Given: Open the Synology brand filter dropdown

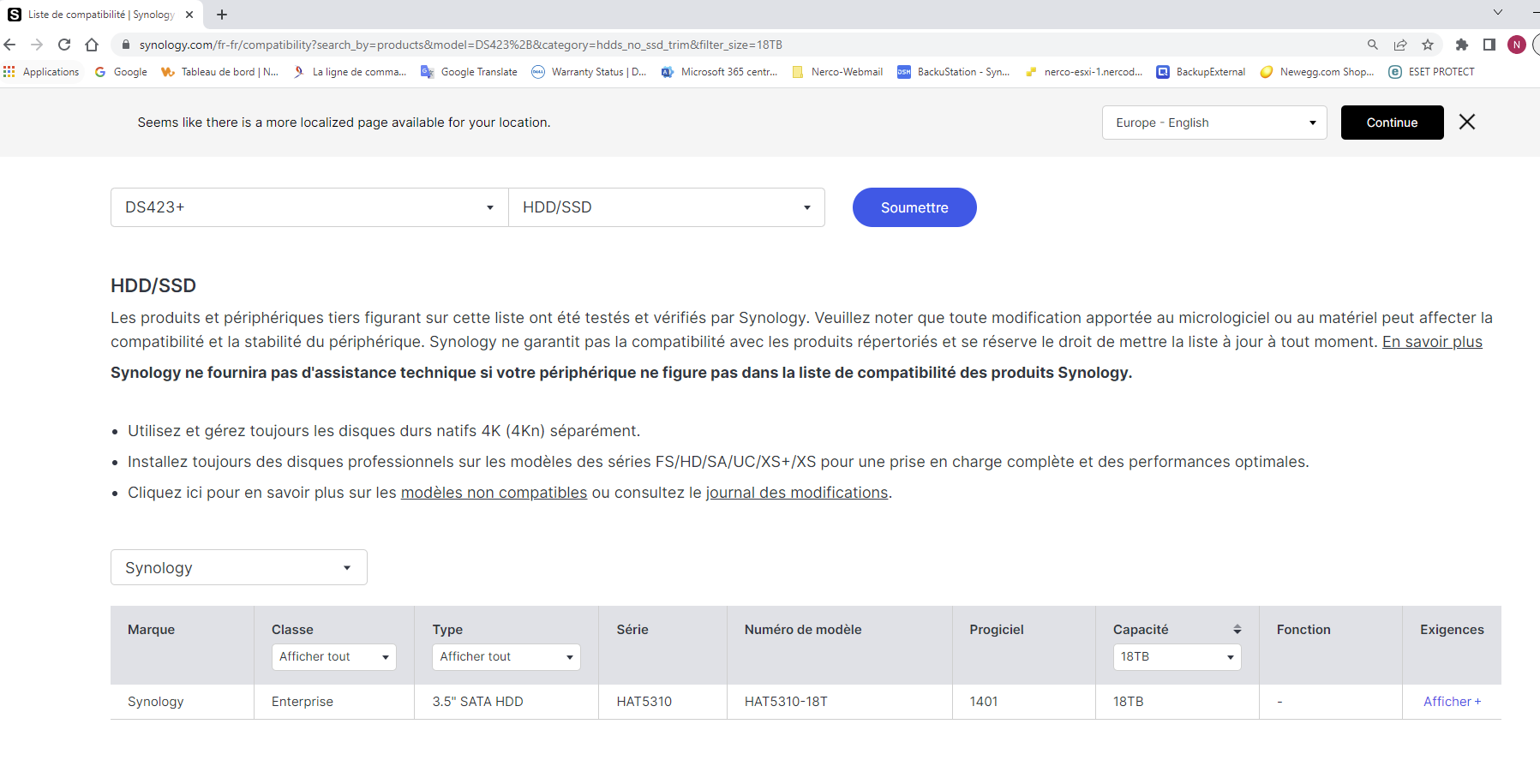Looking at the screenshot, I should point(238,567).
